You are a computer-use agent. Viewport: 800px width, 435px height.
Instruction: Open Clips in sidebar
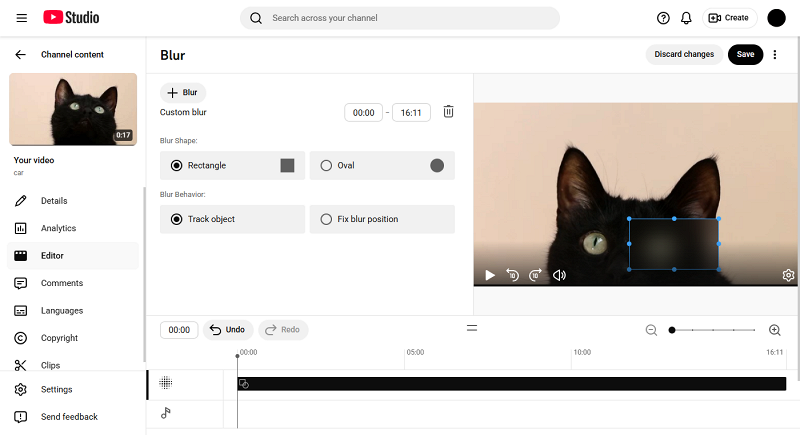(72, 365)
